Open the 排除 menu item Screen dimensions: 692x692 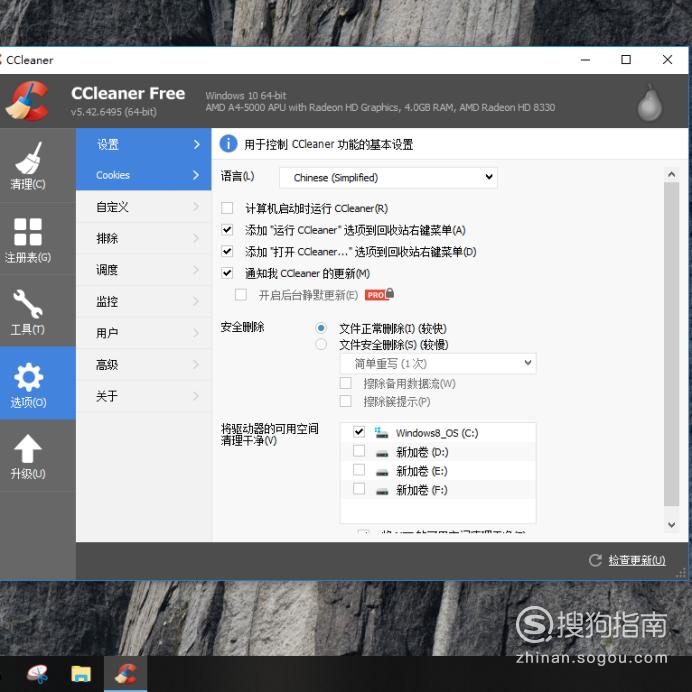[x=143, y=238]
